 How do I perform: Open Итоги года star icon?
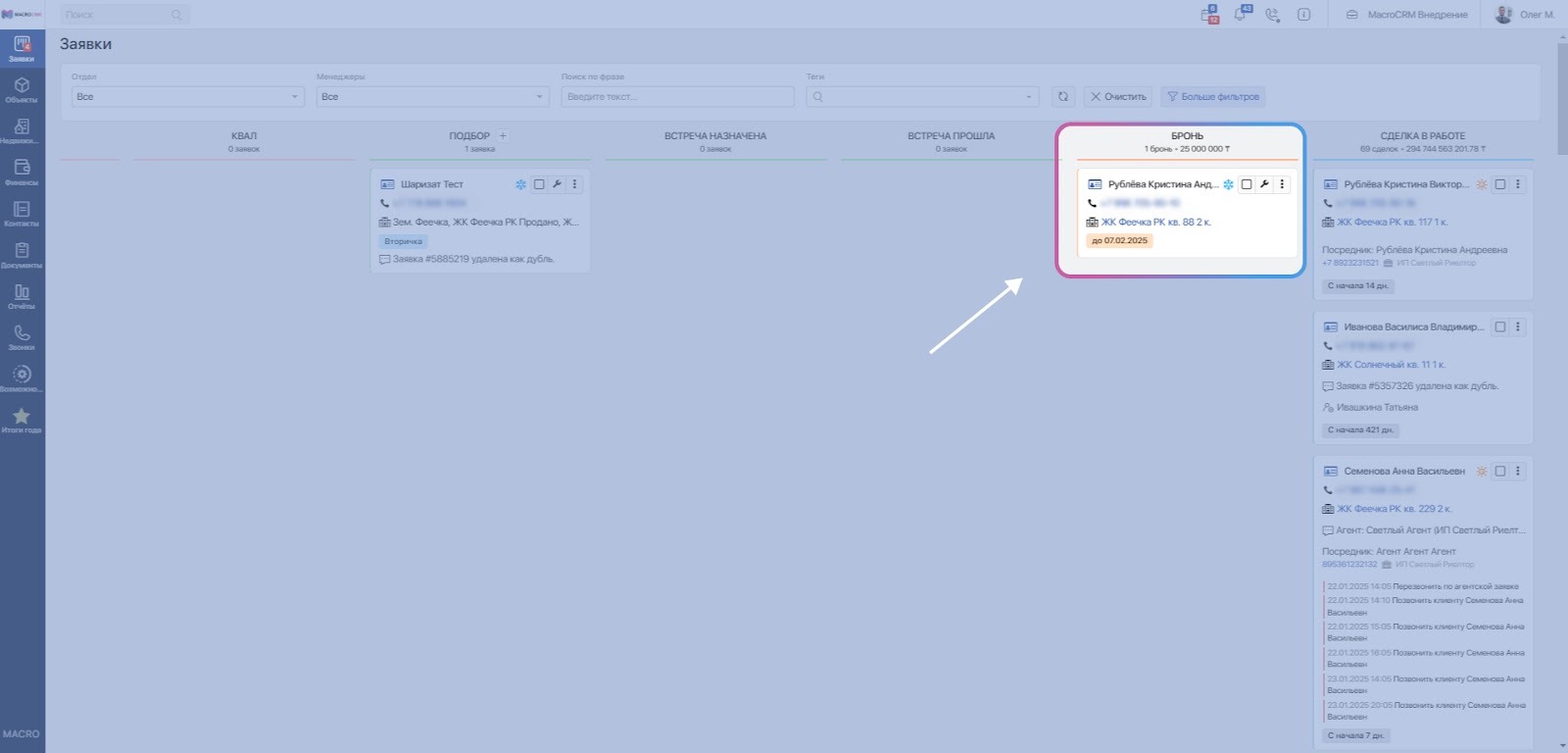click(22, 420)
